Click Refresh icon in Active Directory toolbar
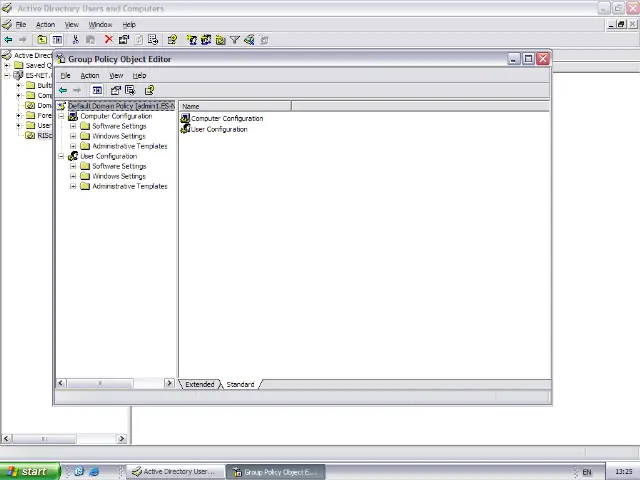The image size is (640, 480). coord(139,40)
